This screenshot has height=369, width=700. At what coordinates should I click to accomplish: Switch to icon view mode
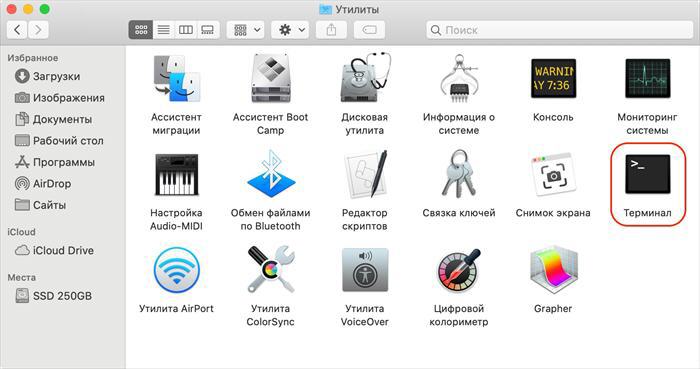pyautogui.click(x=141, y=30)
